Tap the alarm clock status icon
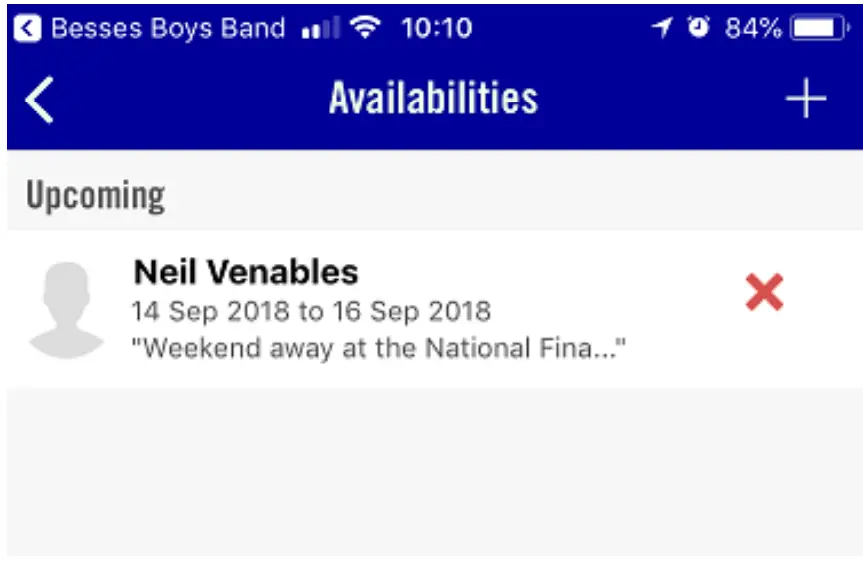 [x=698, y=28]
